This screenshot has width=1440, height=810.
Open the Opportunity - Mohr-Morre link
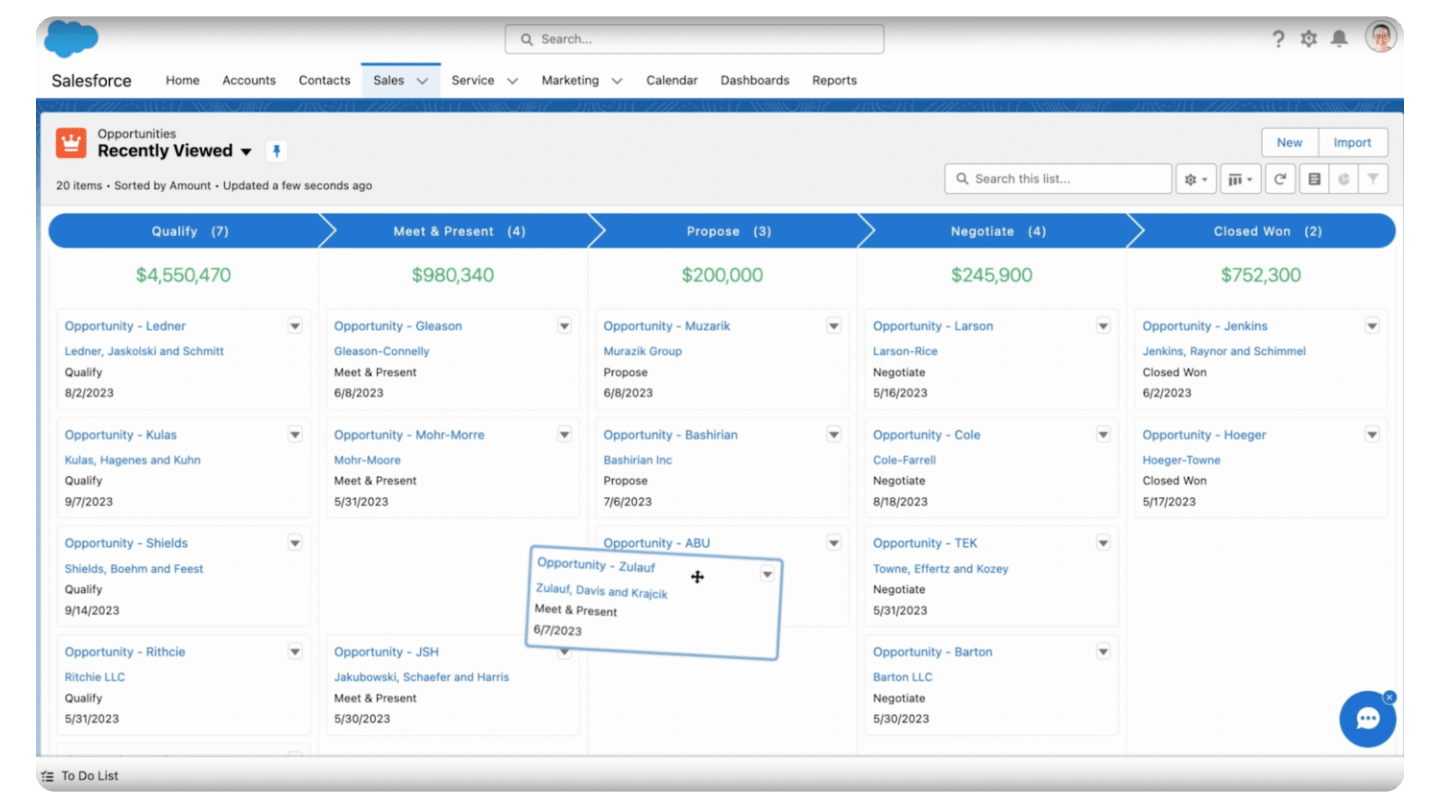pos(409,435)
